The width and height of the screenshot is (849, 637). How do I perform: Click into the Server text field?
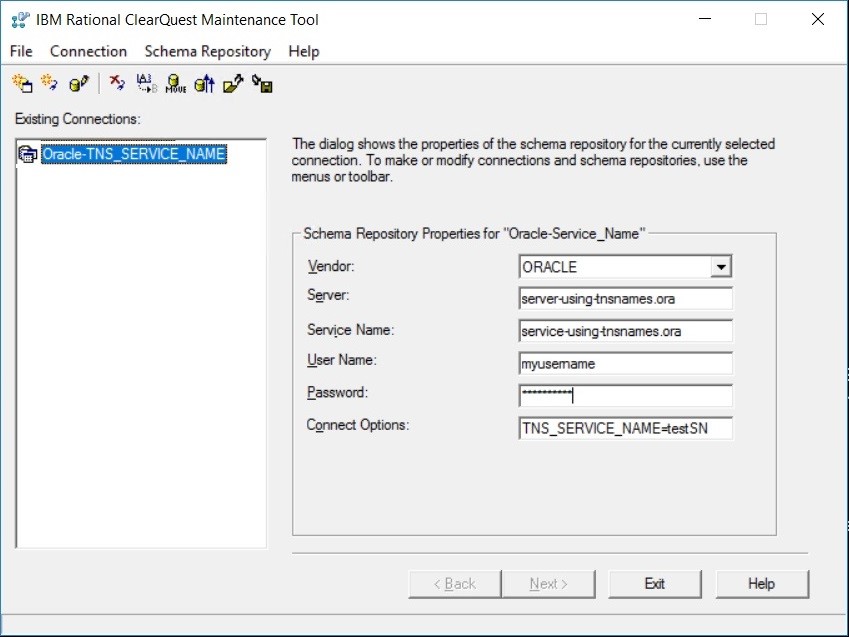pos(625,299)
